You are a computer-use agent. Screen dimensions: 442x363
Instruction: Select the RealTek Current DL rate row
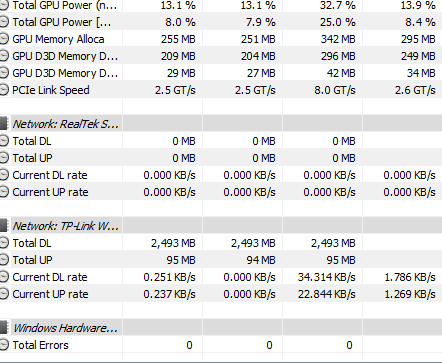(x=221, y=175)
